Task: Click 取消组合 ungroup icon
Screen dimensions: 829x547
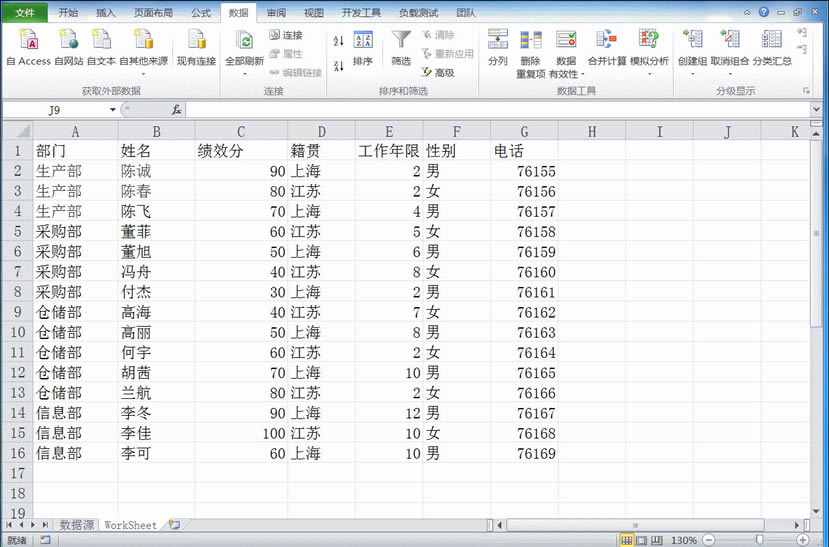Action: coord(730,52)
